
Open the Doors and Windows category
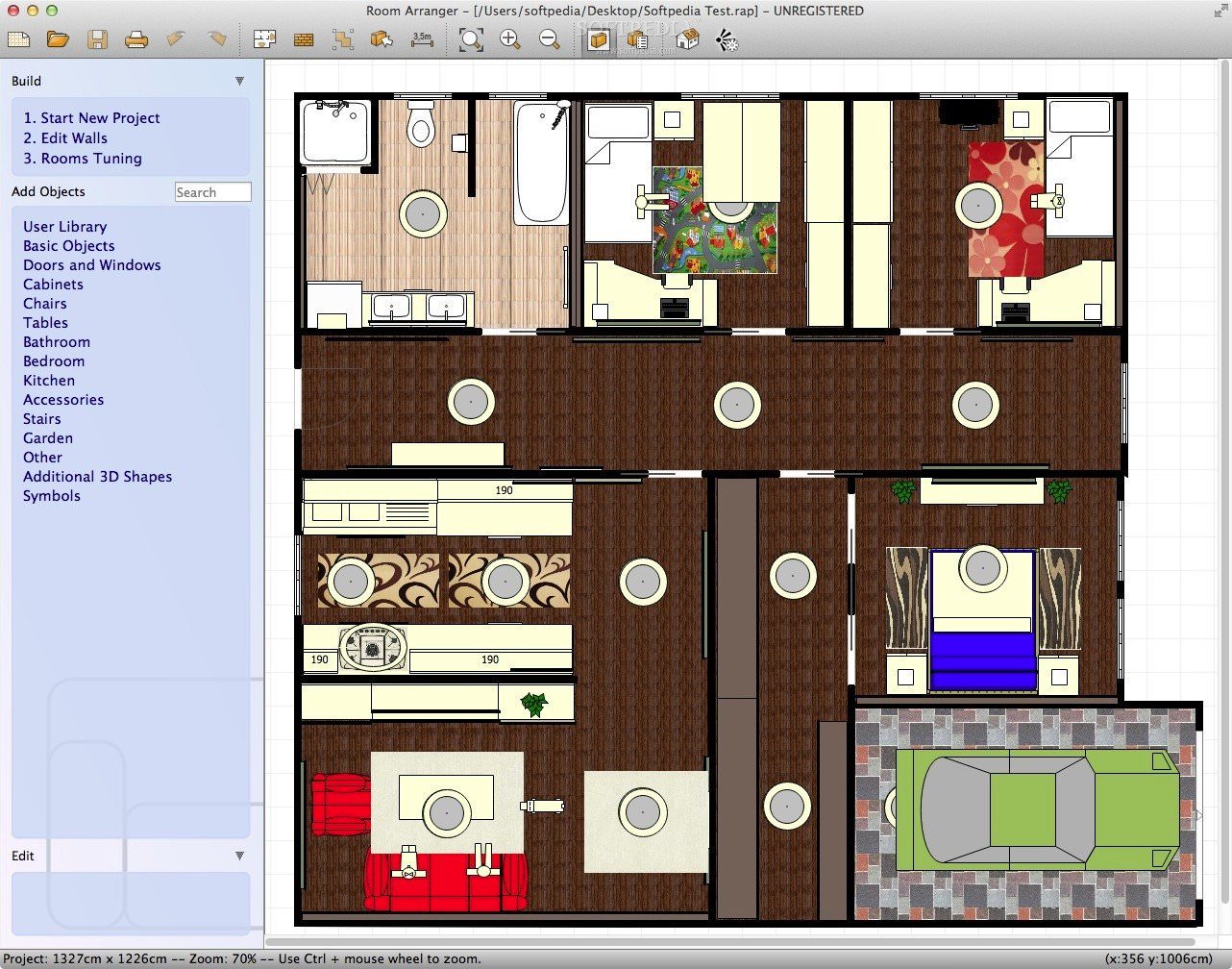point(92,265)
